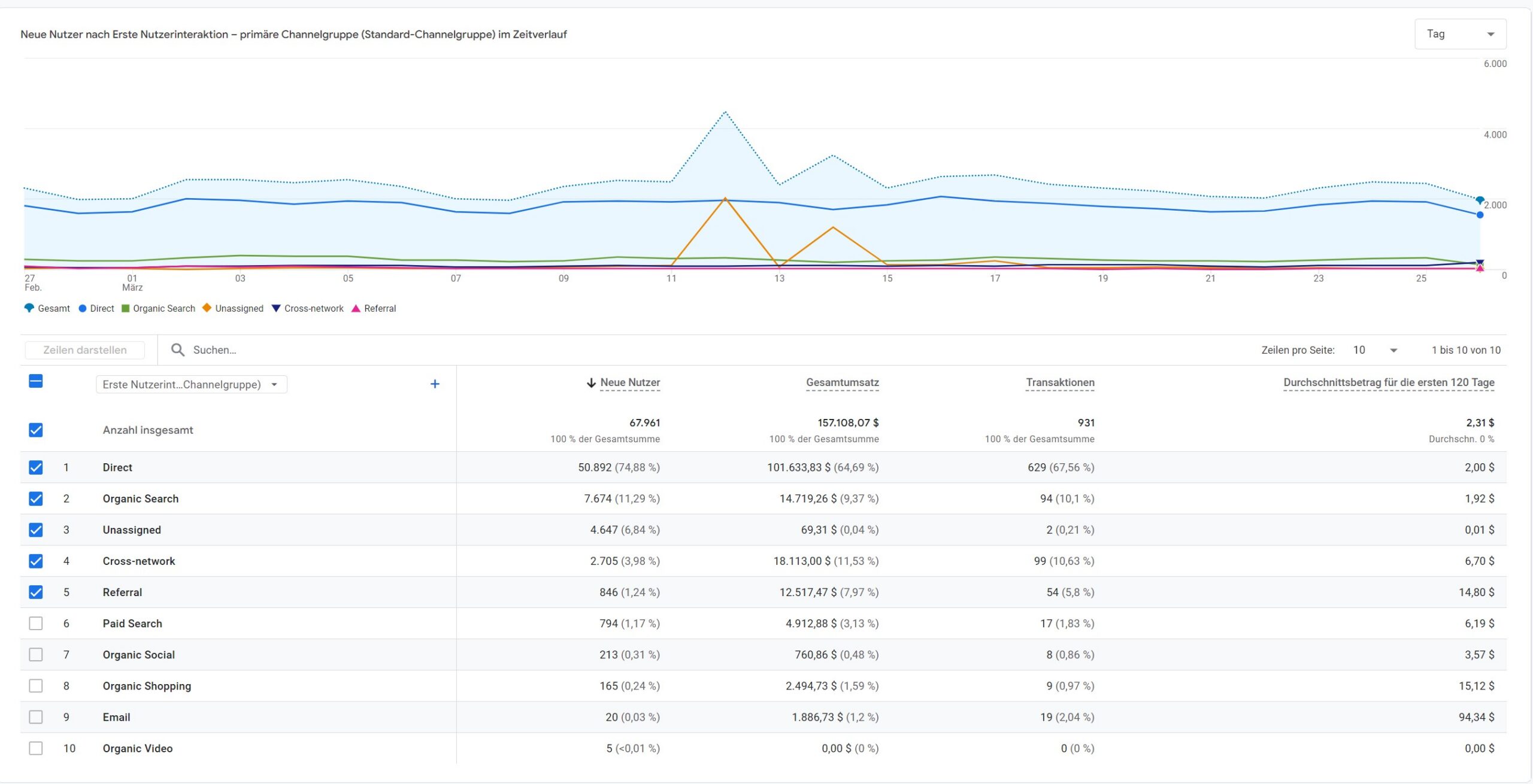
Task: Click the plus icon to add dimension
Action: [x=435, y=384]
